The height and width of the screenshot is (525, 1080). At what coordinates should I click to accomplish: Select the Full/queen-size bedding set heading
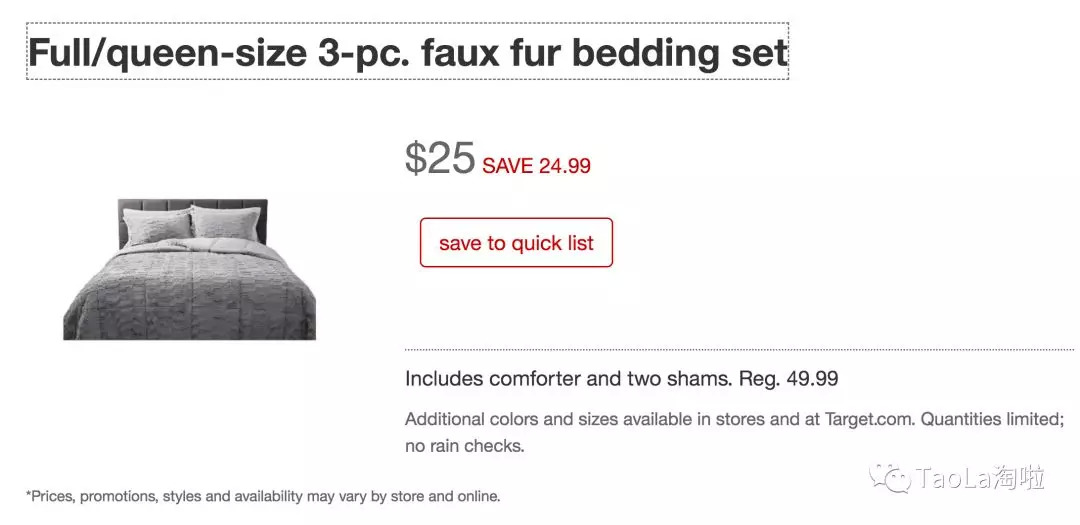(407, 52)
